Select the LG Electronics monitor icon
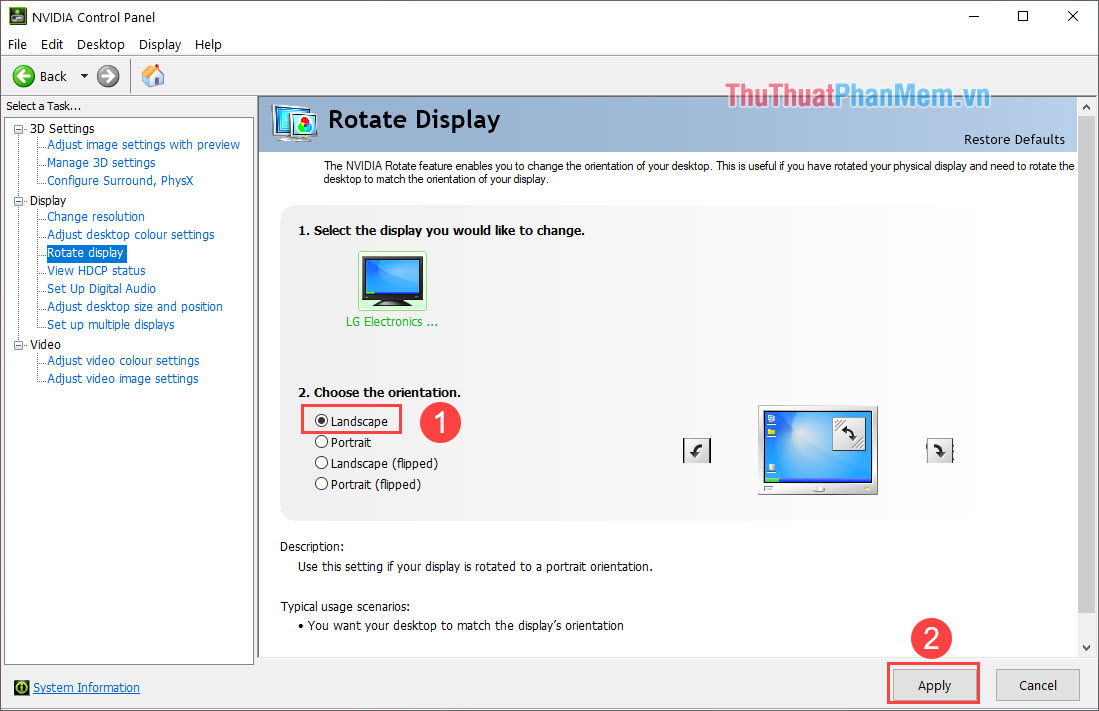 click(391, 280)
